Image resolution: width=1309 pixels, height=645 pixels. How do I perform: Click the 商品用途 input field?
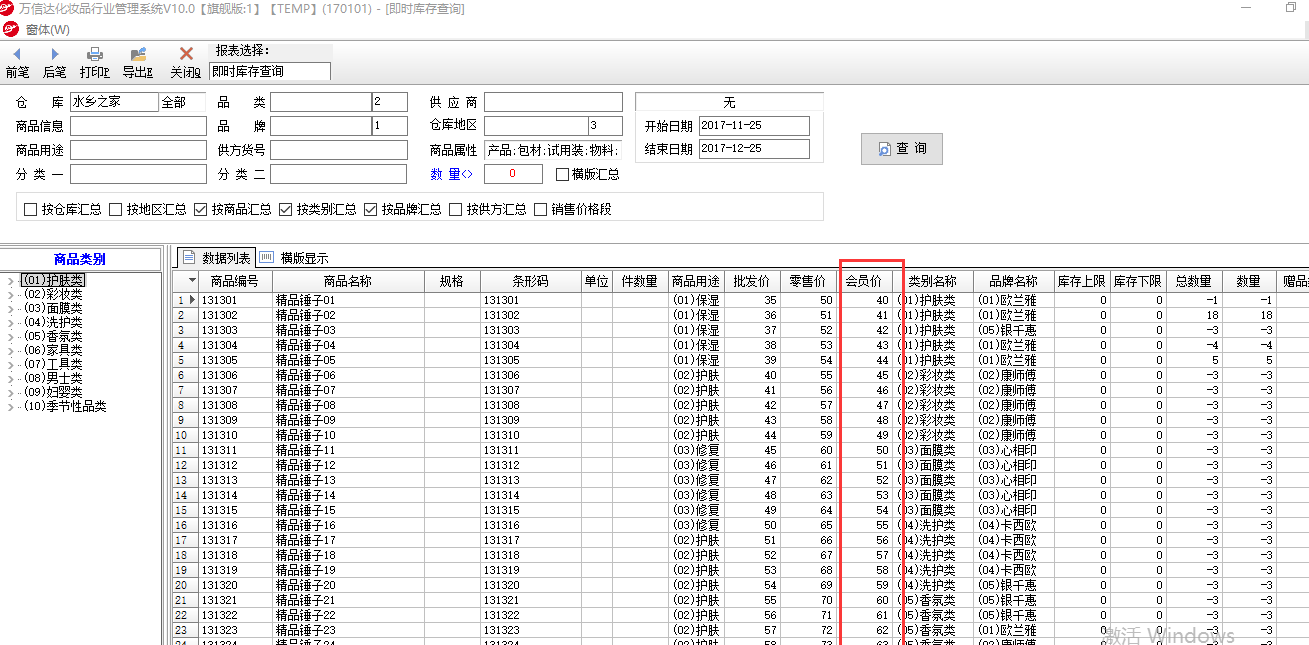pyautogui.click(x=138, y=150)
